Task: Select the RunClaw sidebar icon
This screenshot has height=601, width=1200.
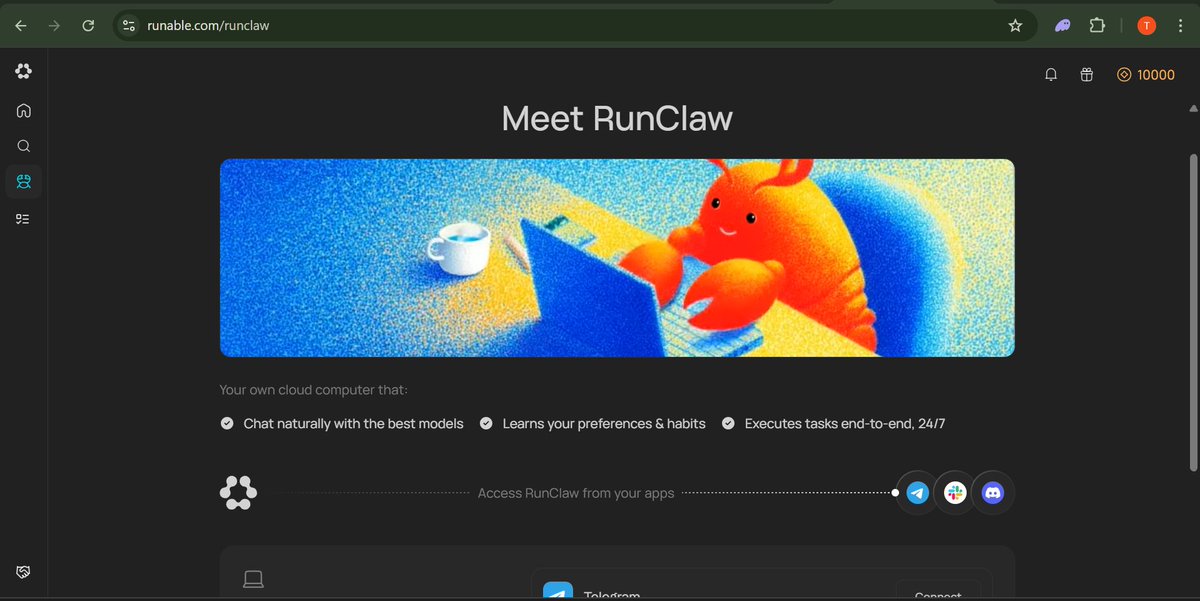Action: [x=23, y=181]
